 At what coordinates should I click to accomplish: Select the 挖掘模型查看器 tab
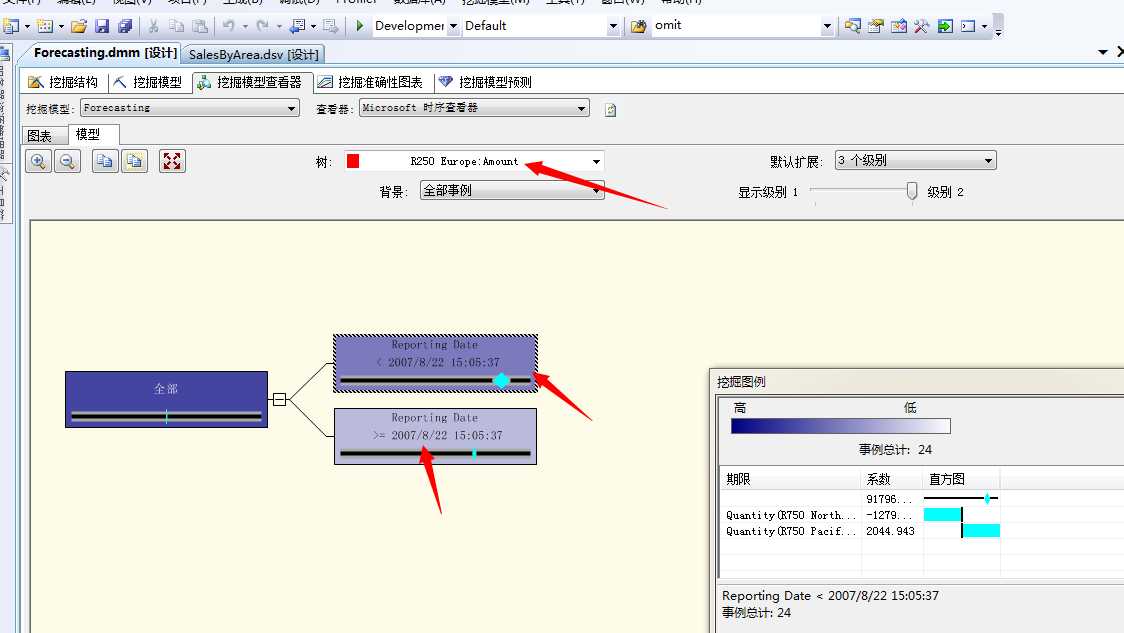click(250, 82)
